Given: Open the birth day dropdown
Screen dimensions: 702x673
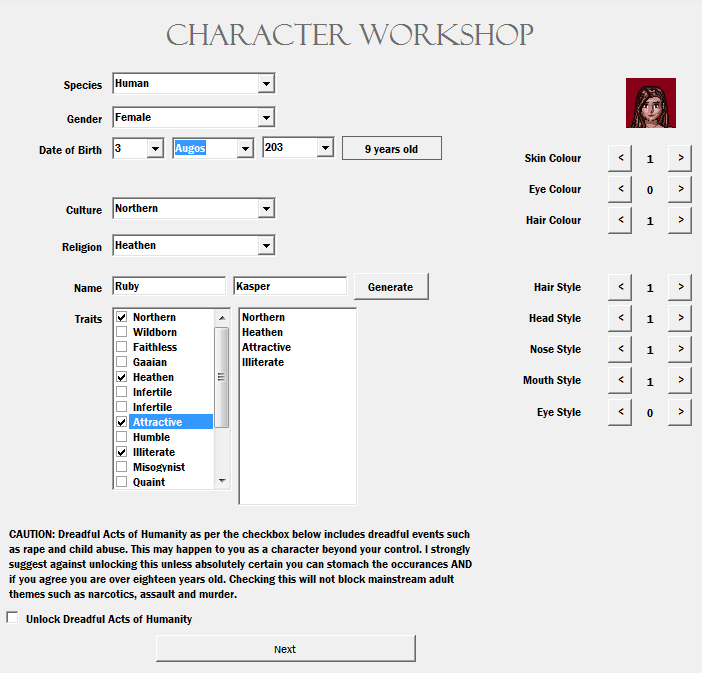Looking at the screenshot, I should 155,148.
